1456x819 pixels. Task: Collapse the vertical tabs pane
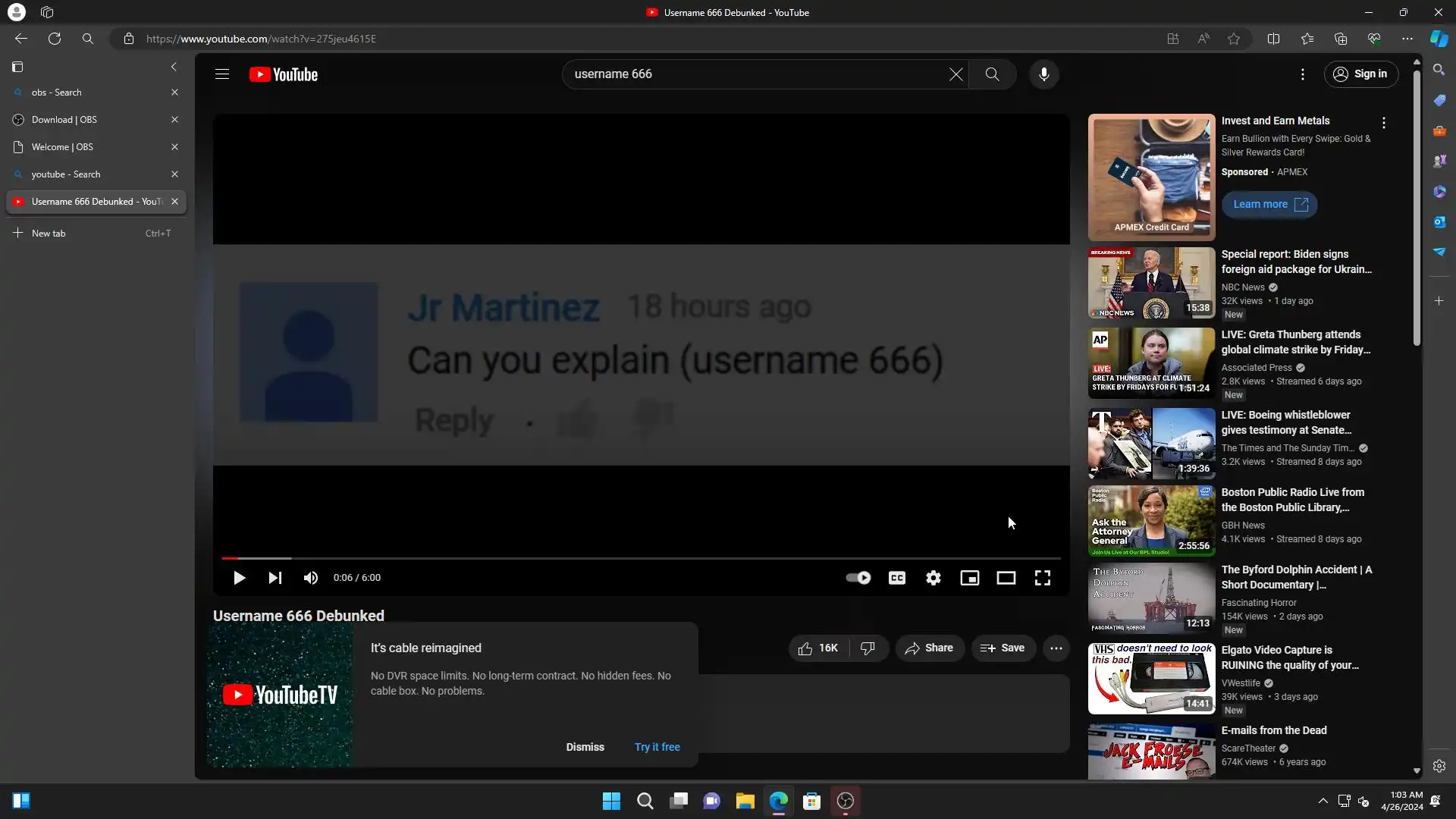pos(174,67)
